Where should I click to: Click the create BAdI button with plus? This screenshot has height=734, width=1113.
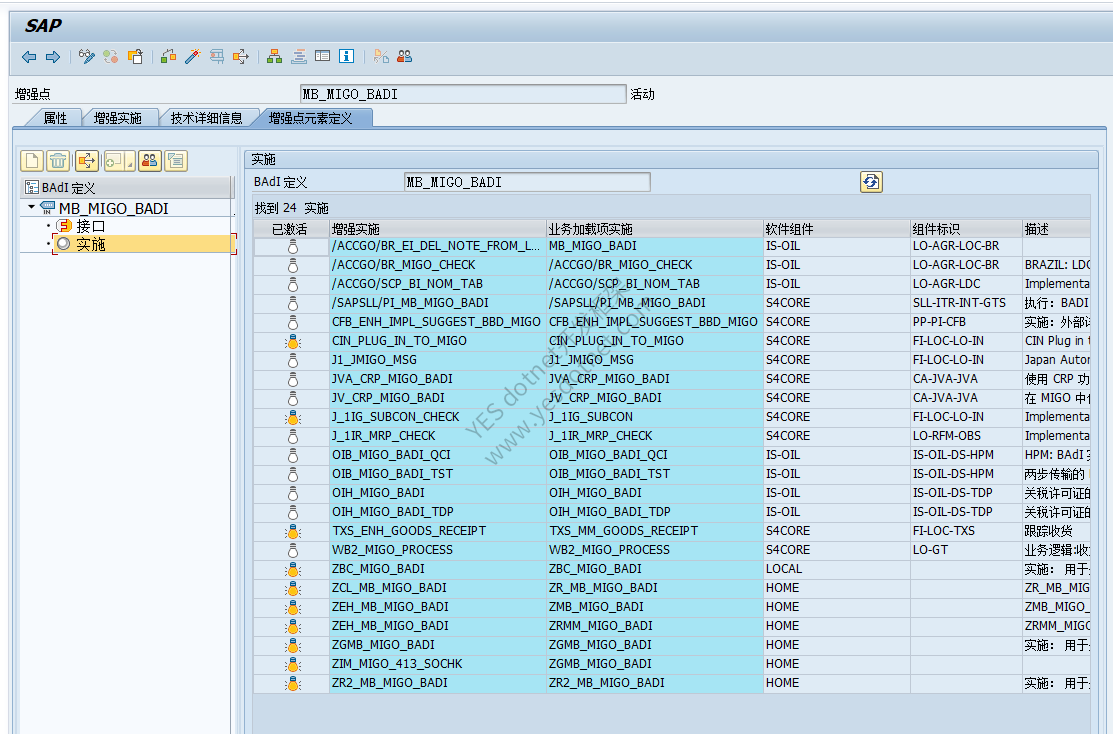tap(114, 161)
